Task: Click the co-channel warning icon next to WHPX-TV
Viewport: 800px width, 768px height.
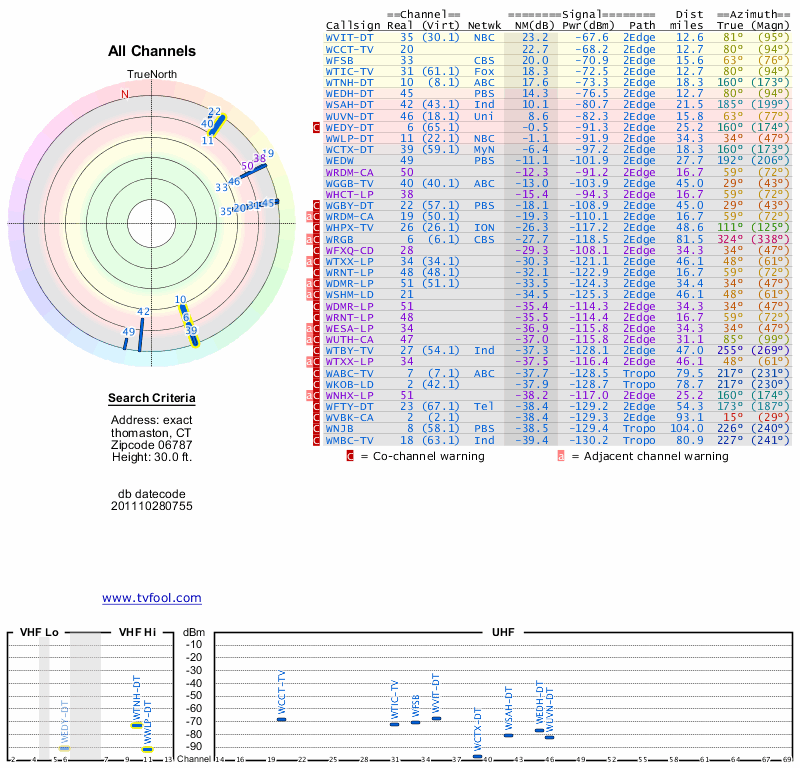Action: point(317,227)
